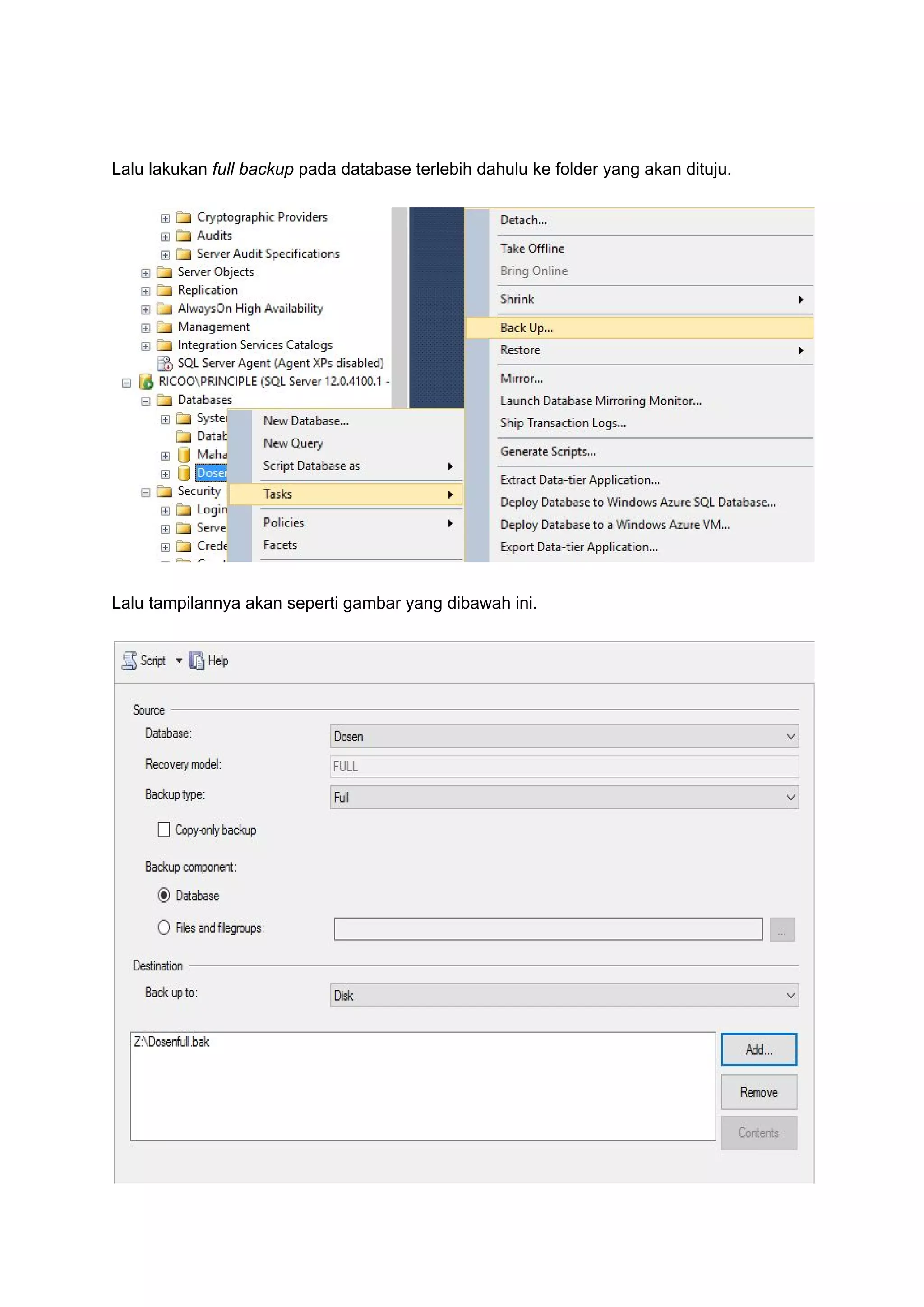
Task: Click the SQL Server Agent icon
Action: point(165,363)
